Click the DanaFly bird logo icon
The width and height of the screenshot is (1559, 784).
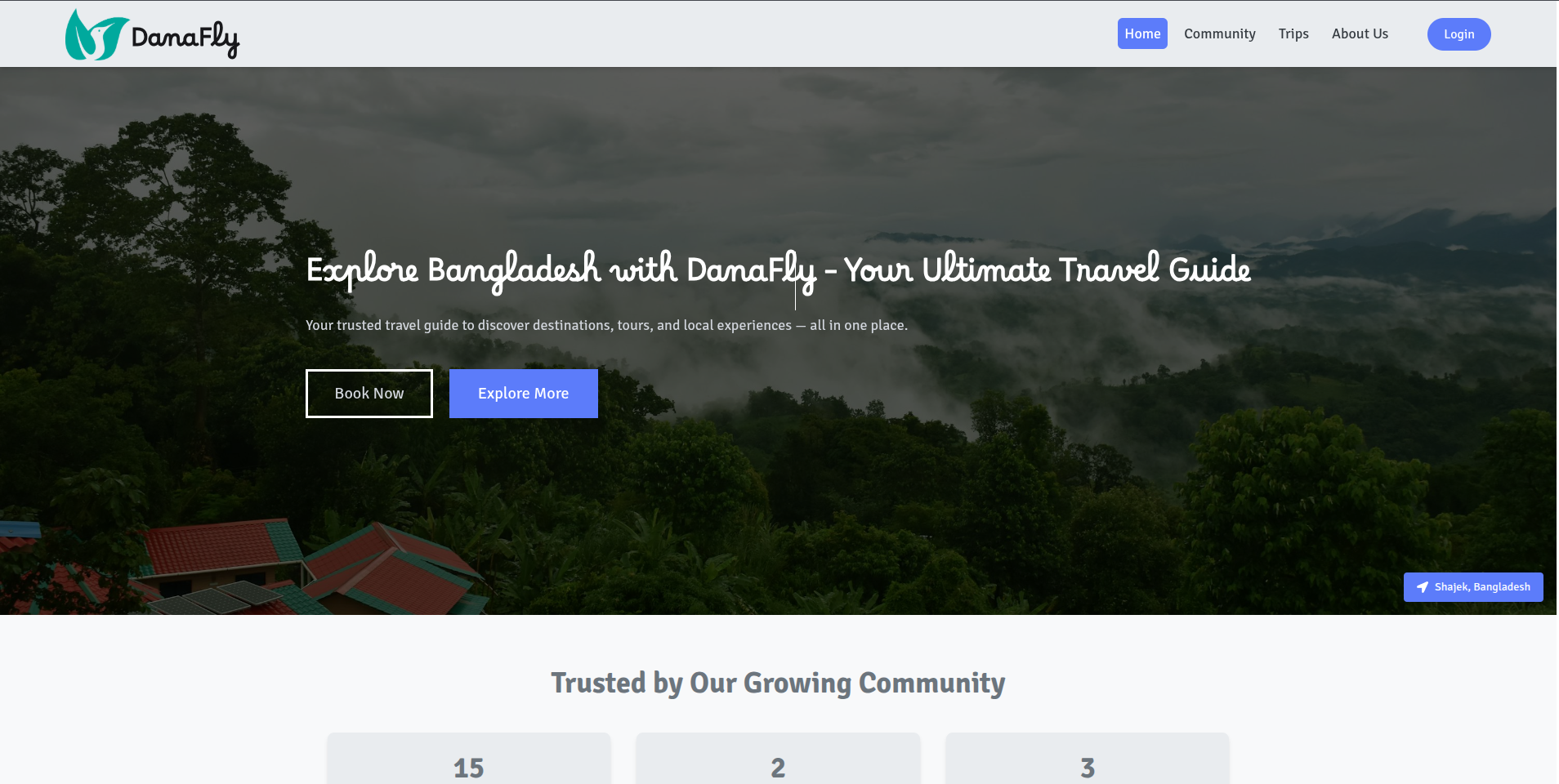point(96,34)
